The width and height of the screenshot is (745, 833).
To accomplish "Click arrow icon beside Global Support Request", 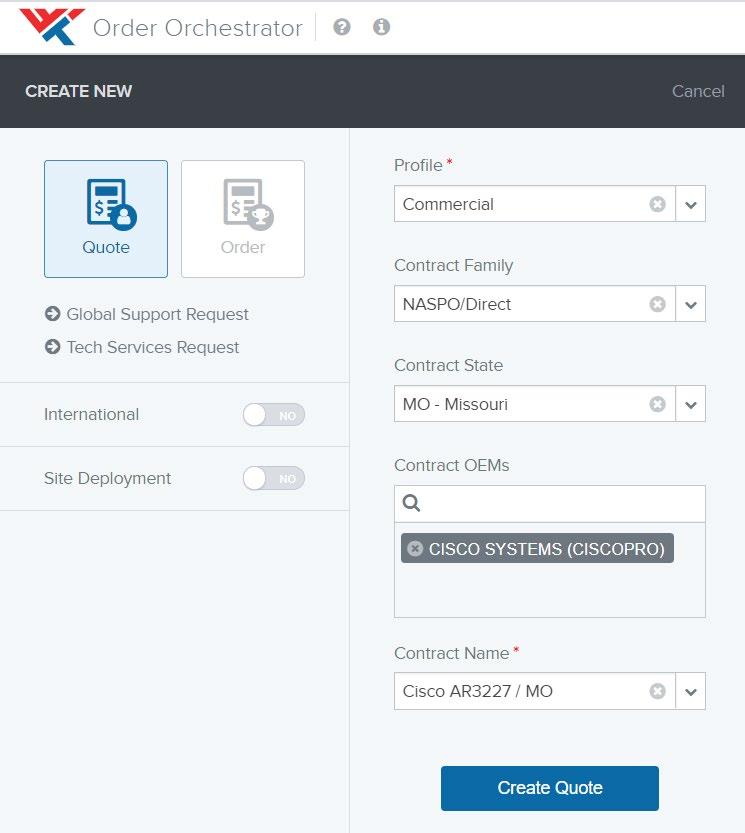I will [x=53, y=314].
